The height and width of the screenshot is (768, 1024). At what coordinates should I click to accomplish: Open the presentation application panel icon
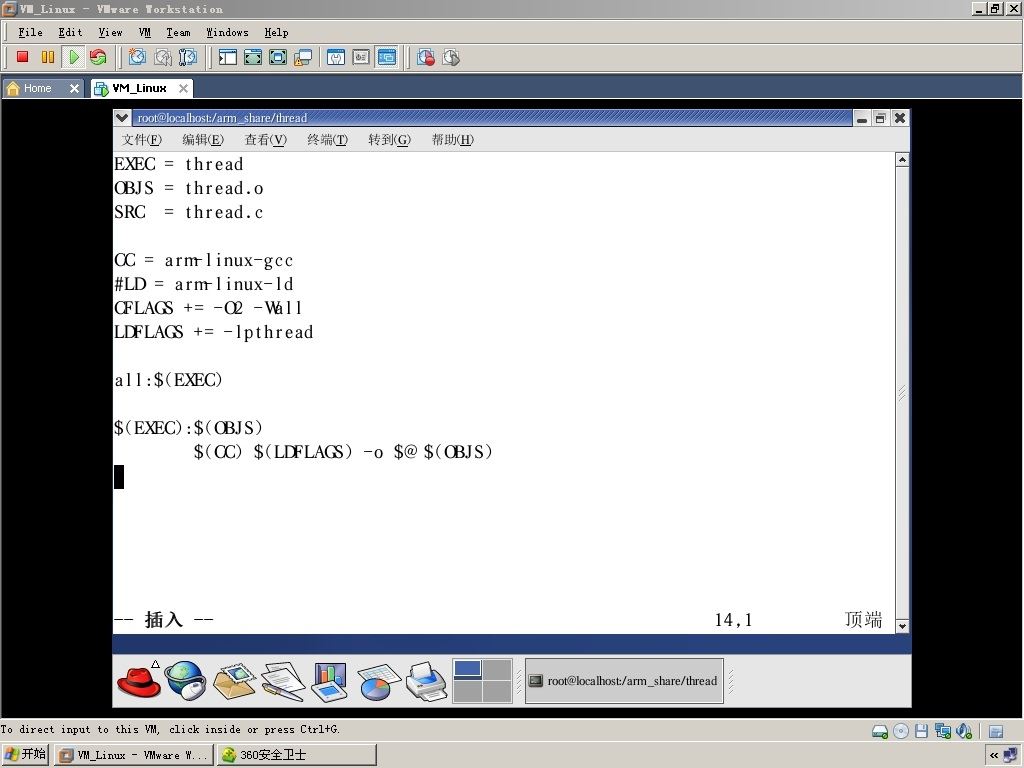[330, 681]
